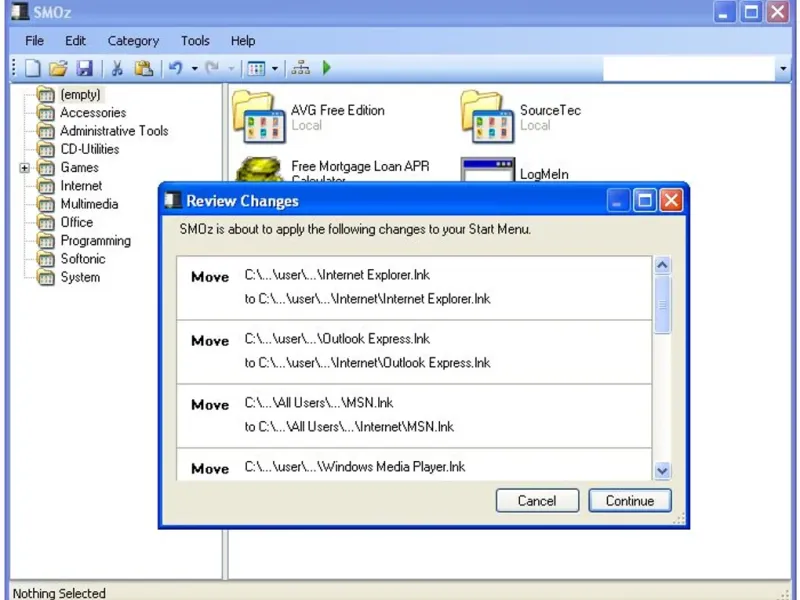The width and height of the screenshot is (800, 600).
Task: Open the view mode dropdown arrow
Action: [275, 68]
